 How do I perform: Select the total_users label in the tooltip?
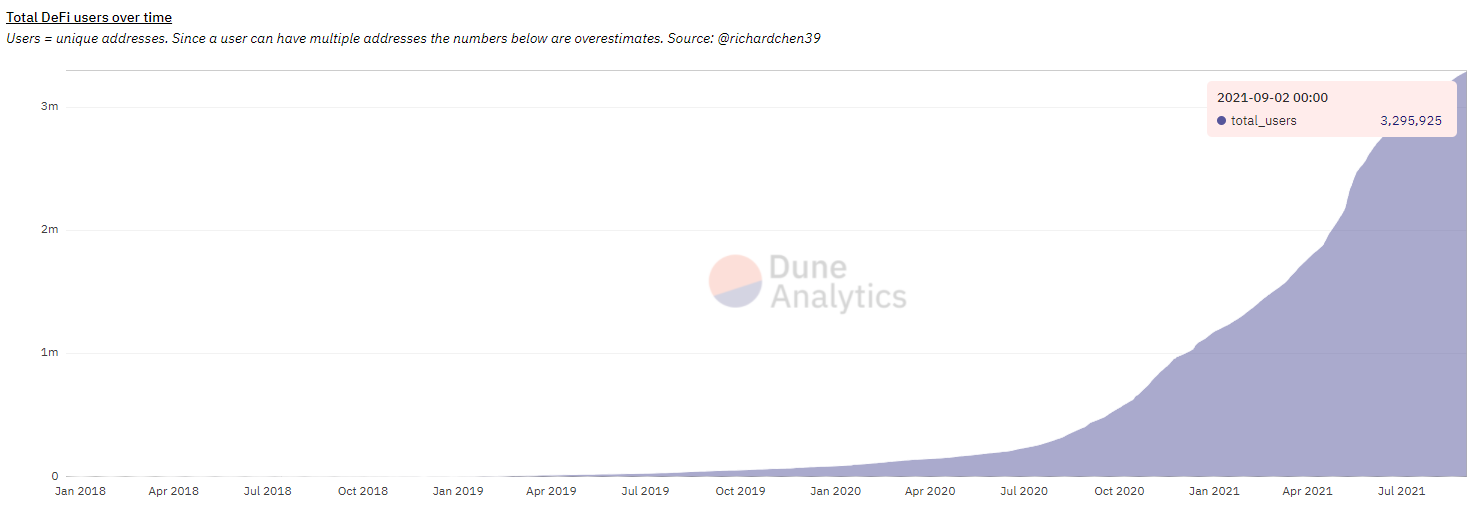(1263, 121)
